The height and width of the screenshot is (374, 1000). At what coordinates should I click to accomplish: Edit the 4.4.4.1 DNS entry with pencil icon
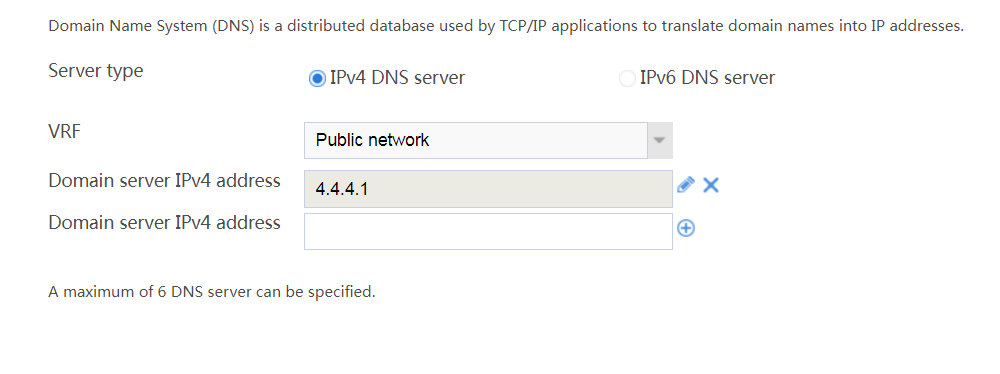click(686, 185)
